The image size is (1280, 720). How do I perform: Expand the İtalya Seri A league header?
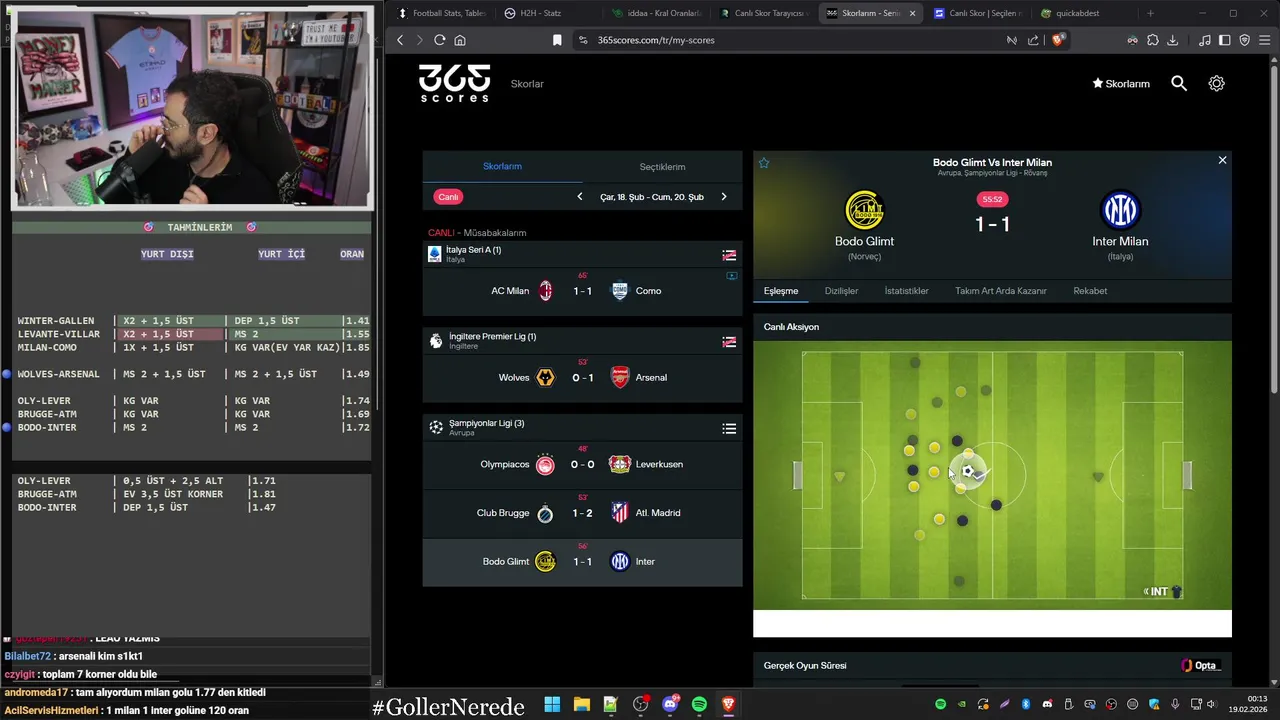coord(582,254)
